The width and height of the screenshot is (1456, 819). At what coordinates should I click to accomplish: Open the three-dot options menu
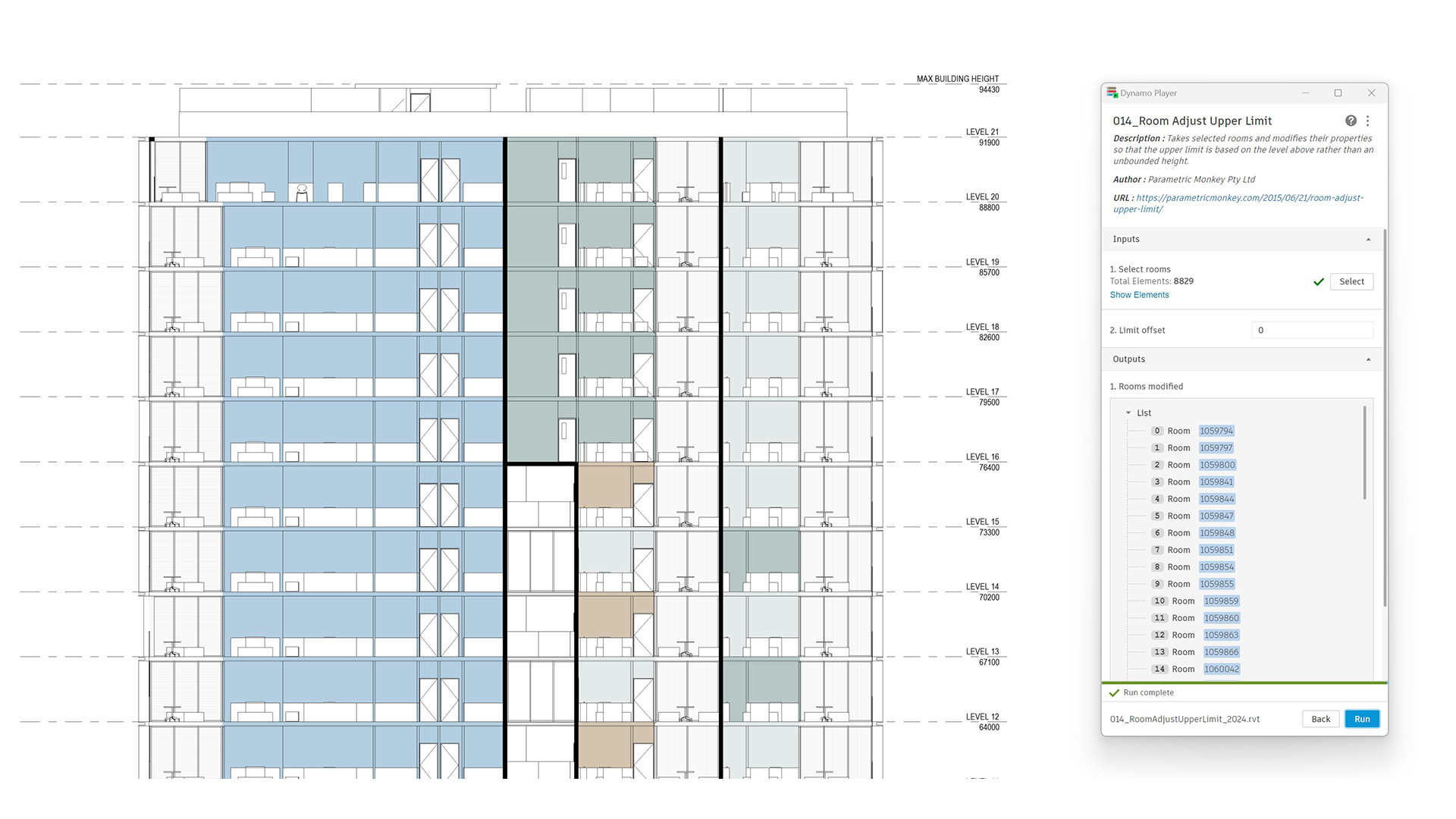coord(1368,121)
